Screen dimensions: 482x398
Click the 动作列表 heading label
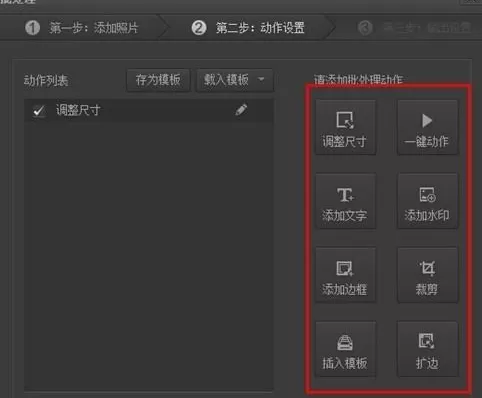pyautogui.click(x=46, y=80)
